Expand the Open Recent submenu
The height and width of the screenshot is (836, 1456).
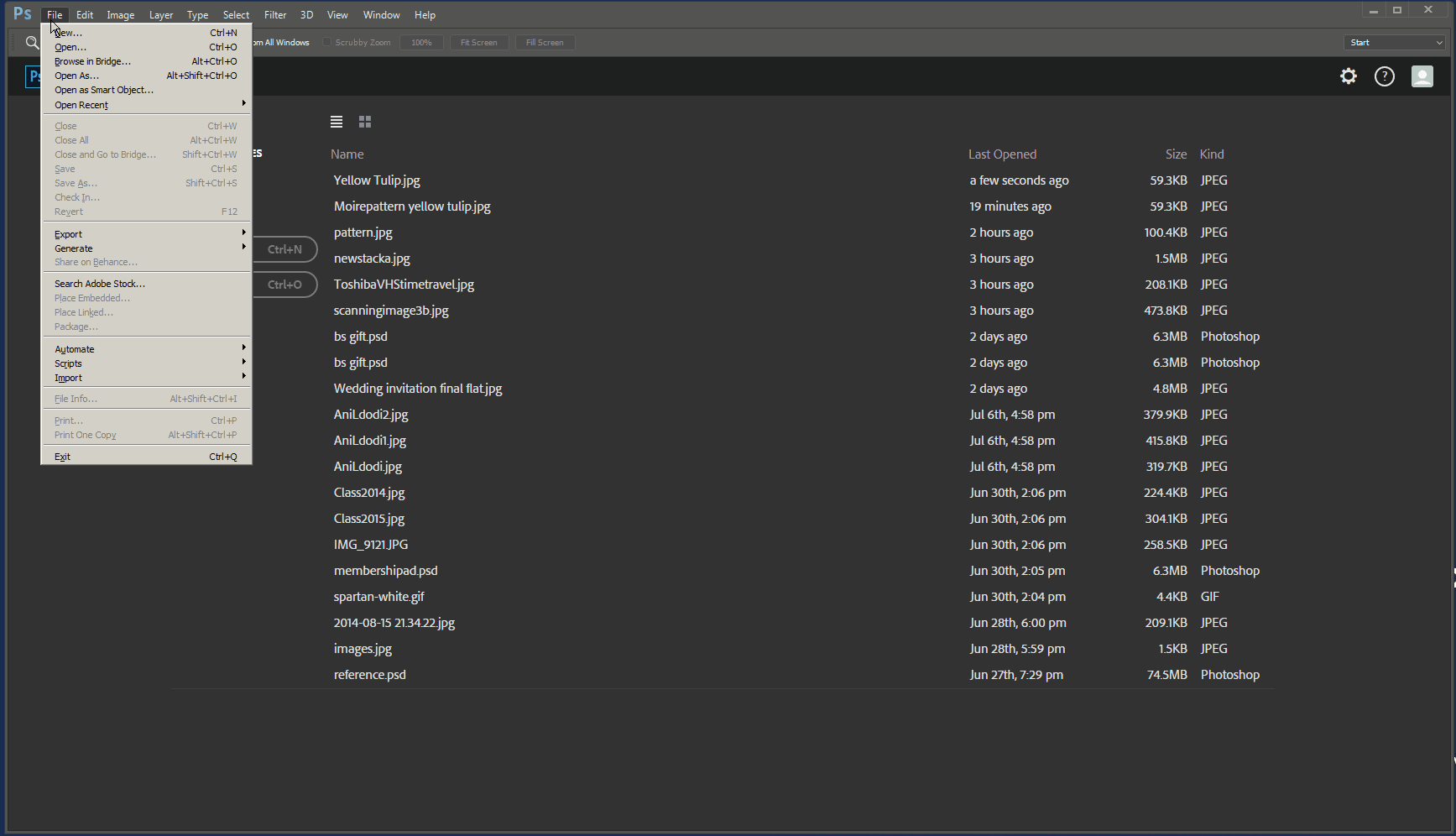coord(146,104)
